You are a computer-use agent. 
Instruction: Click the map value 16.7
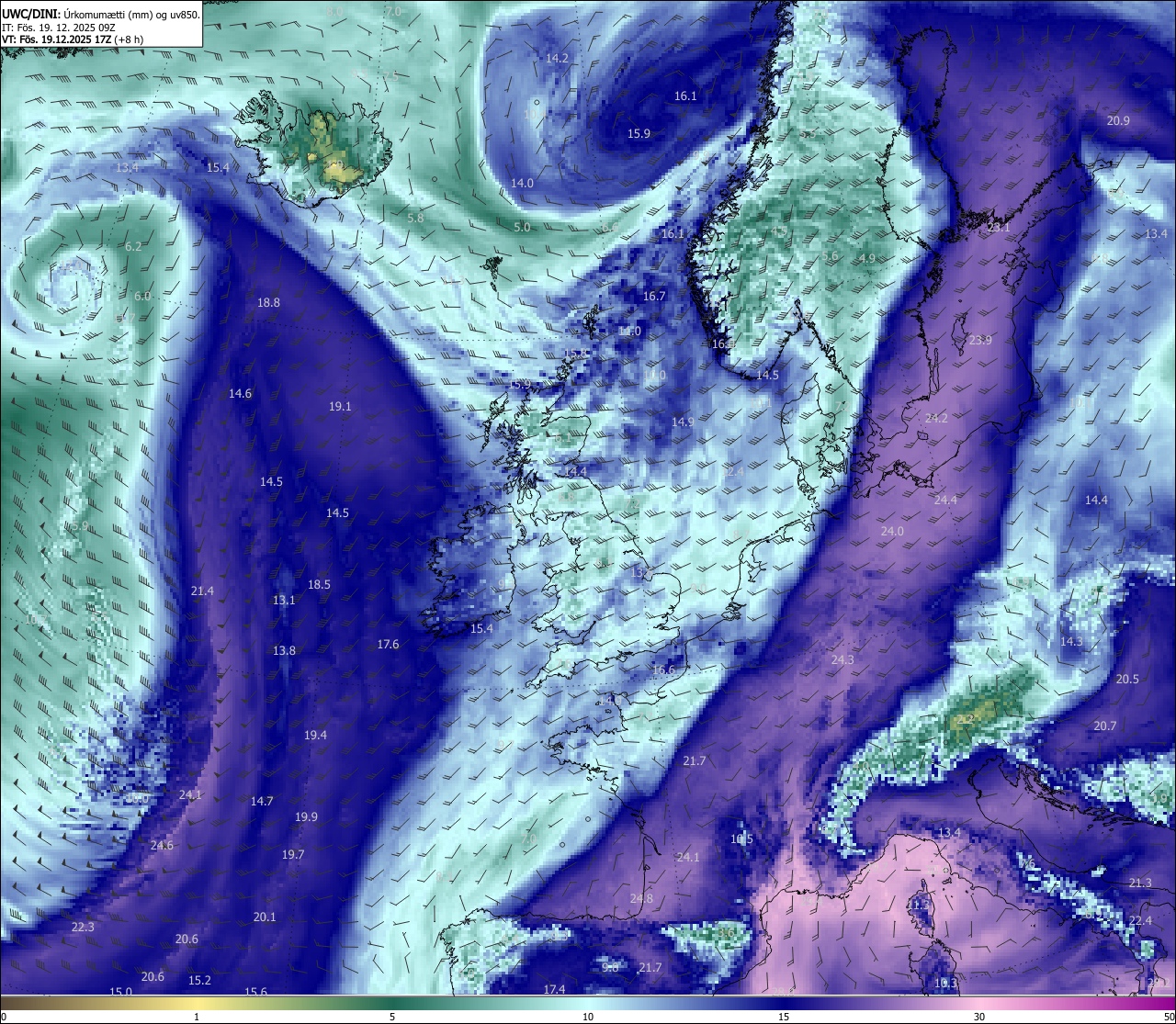point(653,296)
